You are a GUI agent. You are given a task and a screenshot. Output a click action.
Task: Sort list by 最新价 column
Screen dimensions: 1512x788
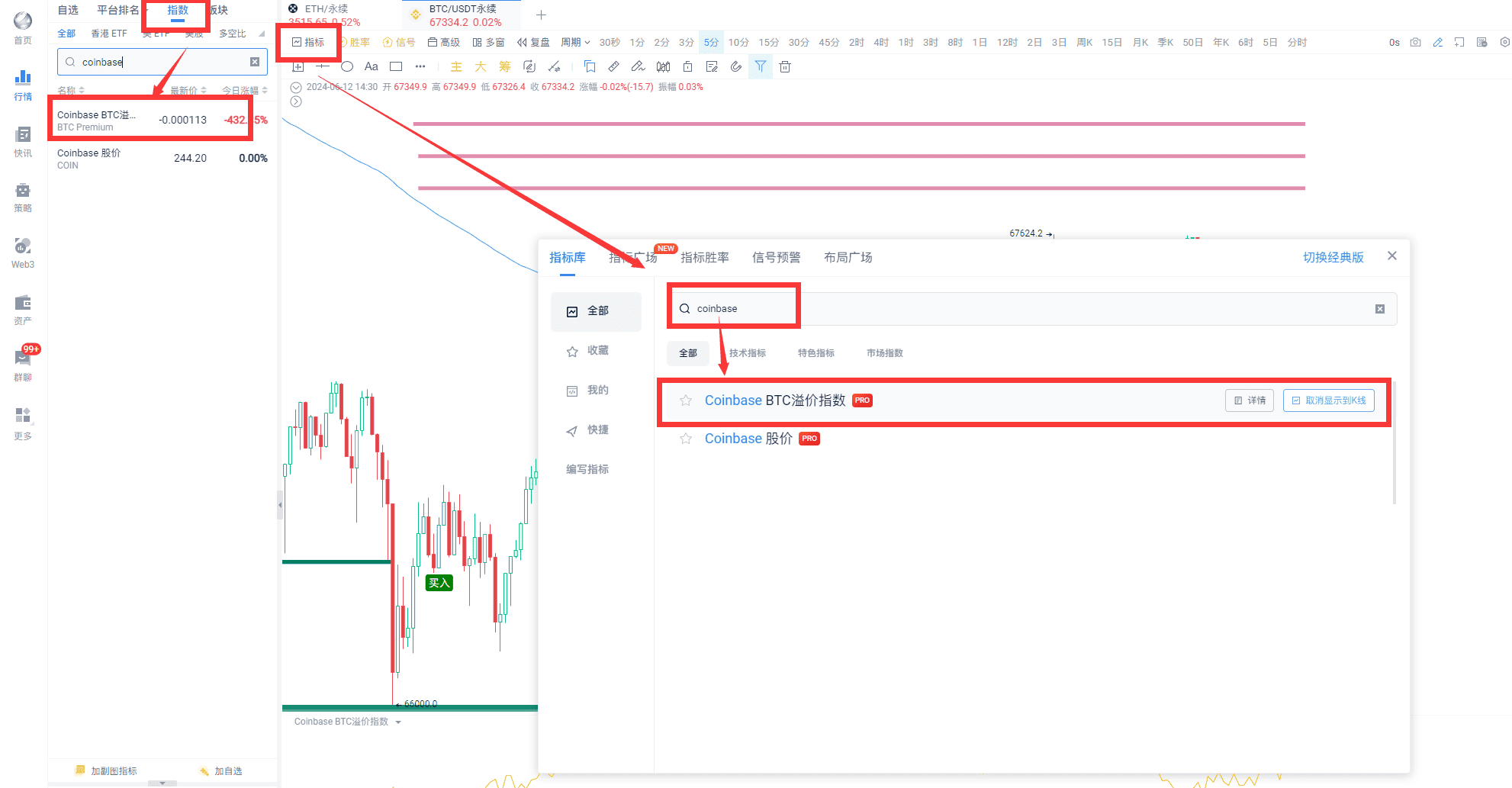[x=188, y=90]
